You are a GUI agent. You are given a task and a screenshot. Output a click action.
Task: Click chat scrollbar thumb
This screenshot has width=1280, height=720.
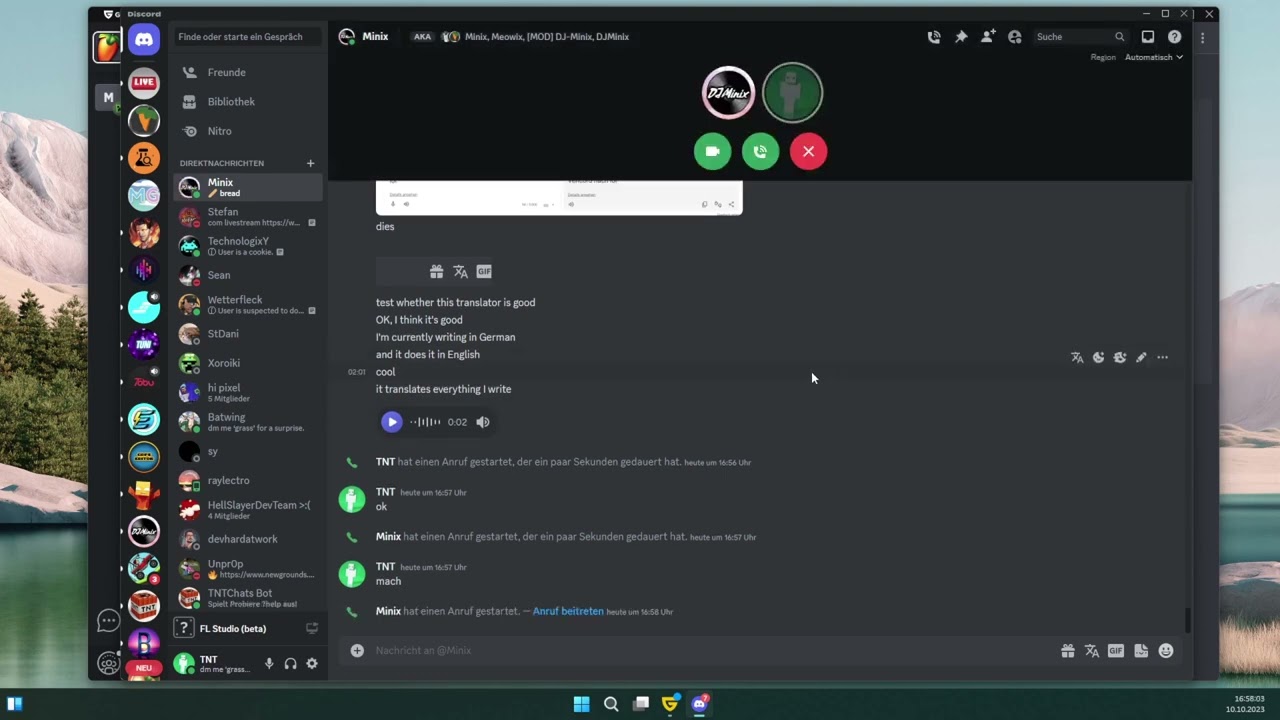(1188, 620)
